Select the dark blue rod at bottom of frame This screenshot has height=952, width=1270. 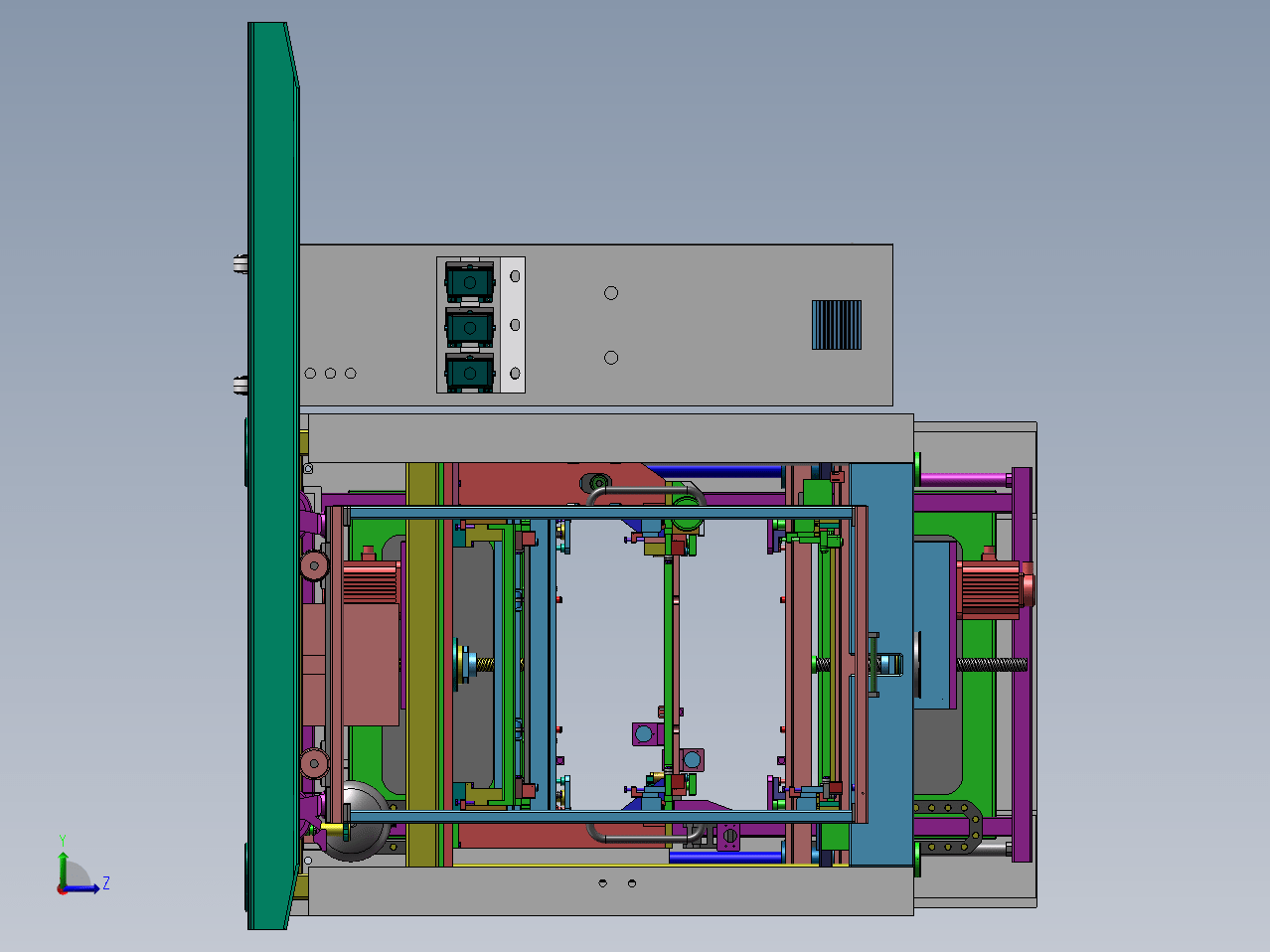tap(726, 856)
